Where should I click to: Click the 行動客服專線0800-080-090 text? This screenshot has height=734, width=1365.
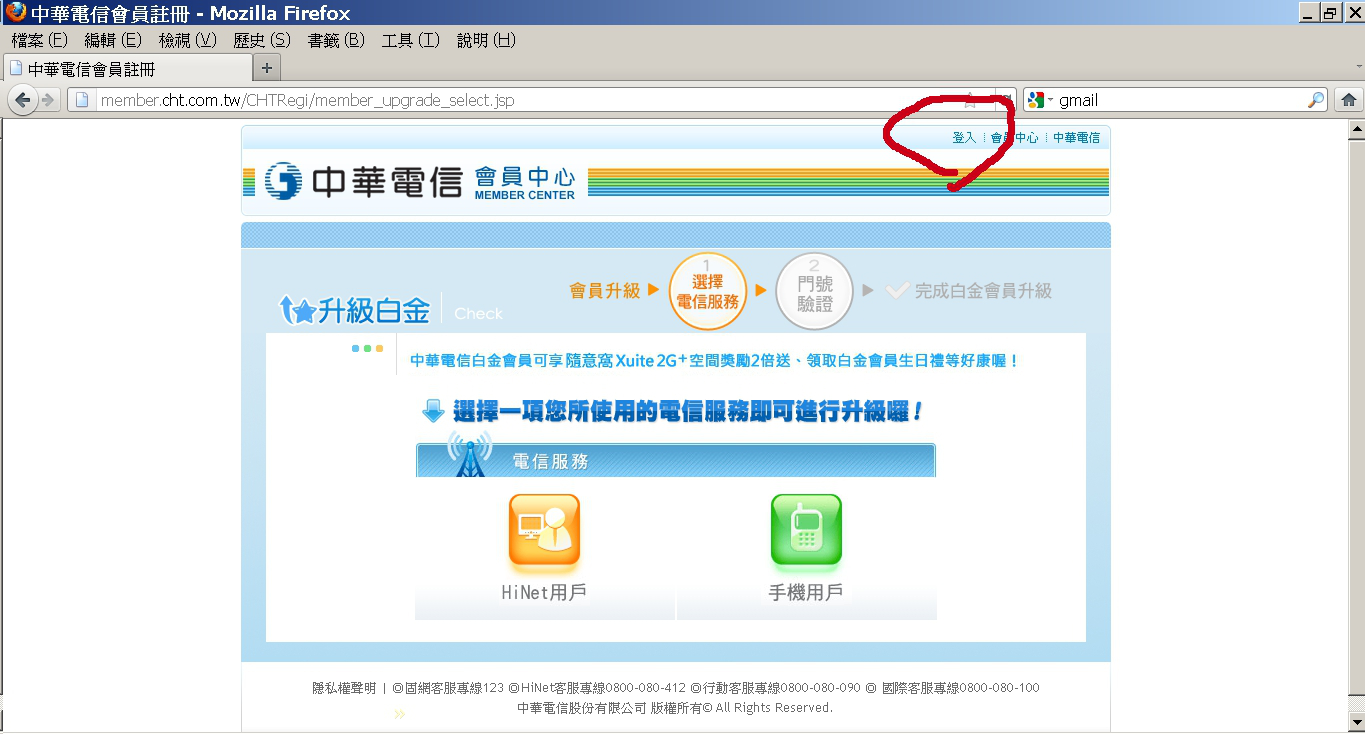coord(775,688)
